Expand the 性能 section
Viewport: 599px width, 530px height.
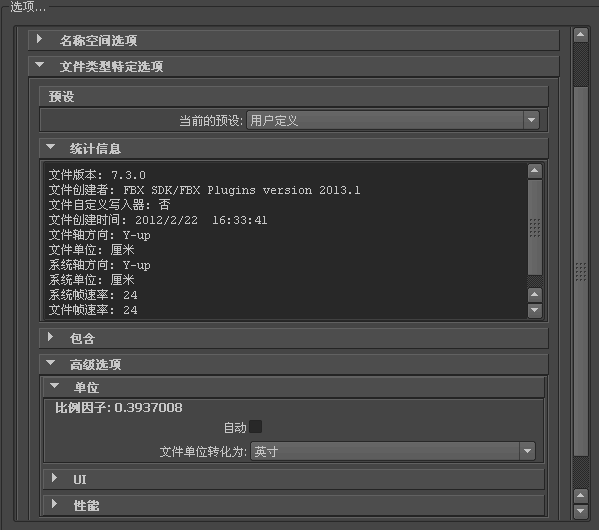[x=293, y=505]
